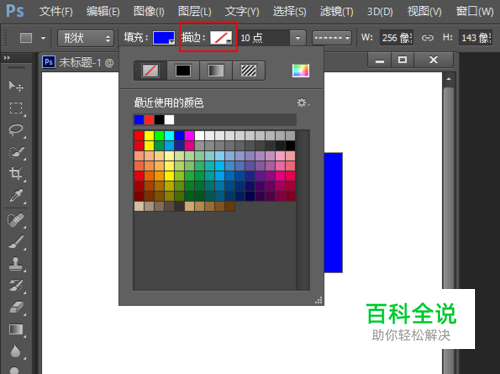Open the tool preset picker arrow
This screenshot has width=500, height=374.
43,38
